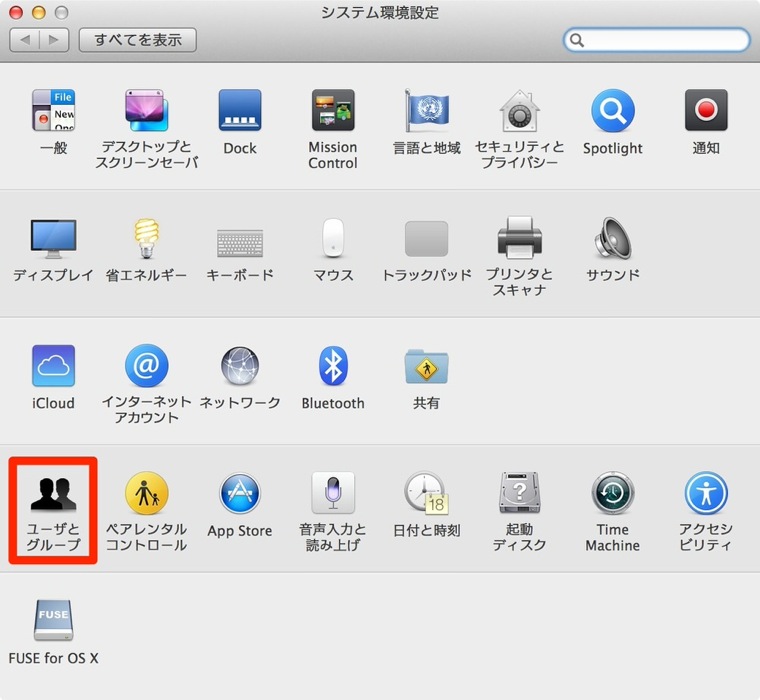The height and width of the screenshot is (700, 760).
Task: Open ネットワーク globe icon
Action: 240,366
